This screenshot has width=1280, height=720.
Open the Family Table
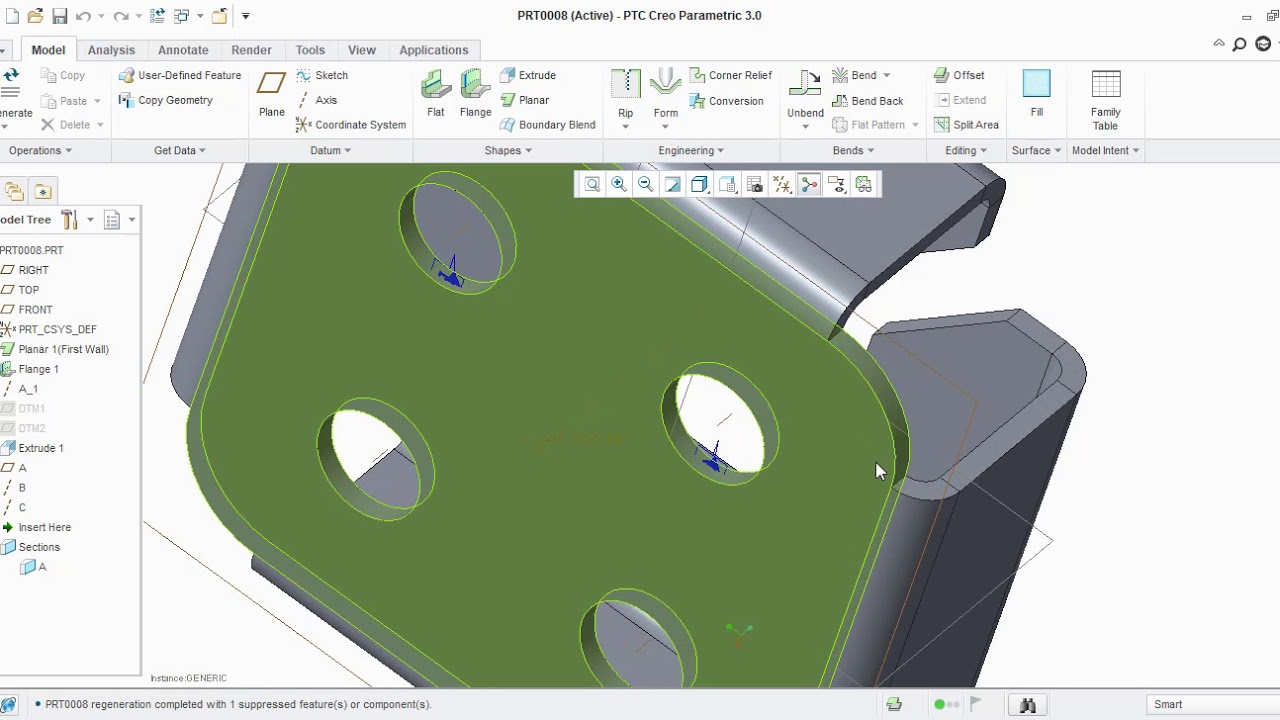click(1106, 101)
